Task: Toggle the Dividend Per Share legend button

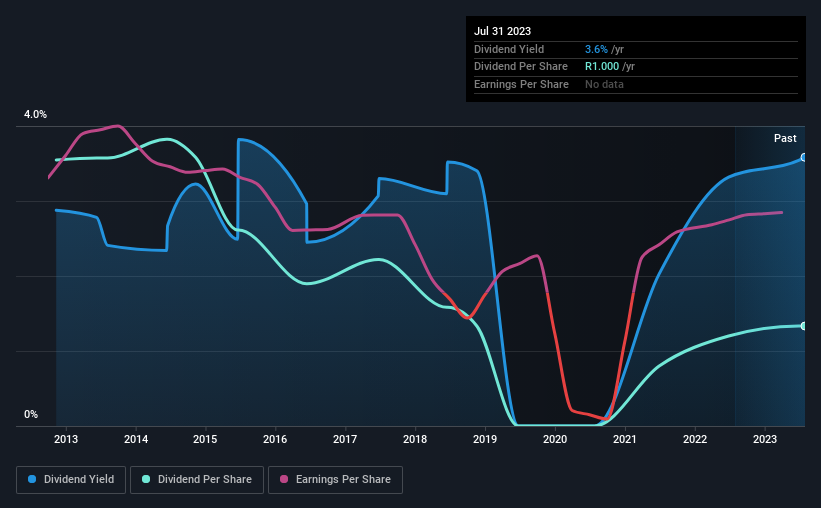Action: pos(197,480)
